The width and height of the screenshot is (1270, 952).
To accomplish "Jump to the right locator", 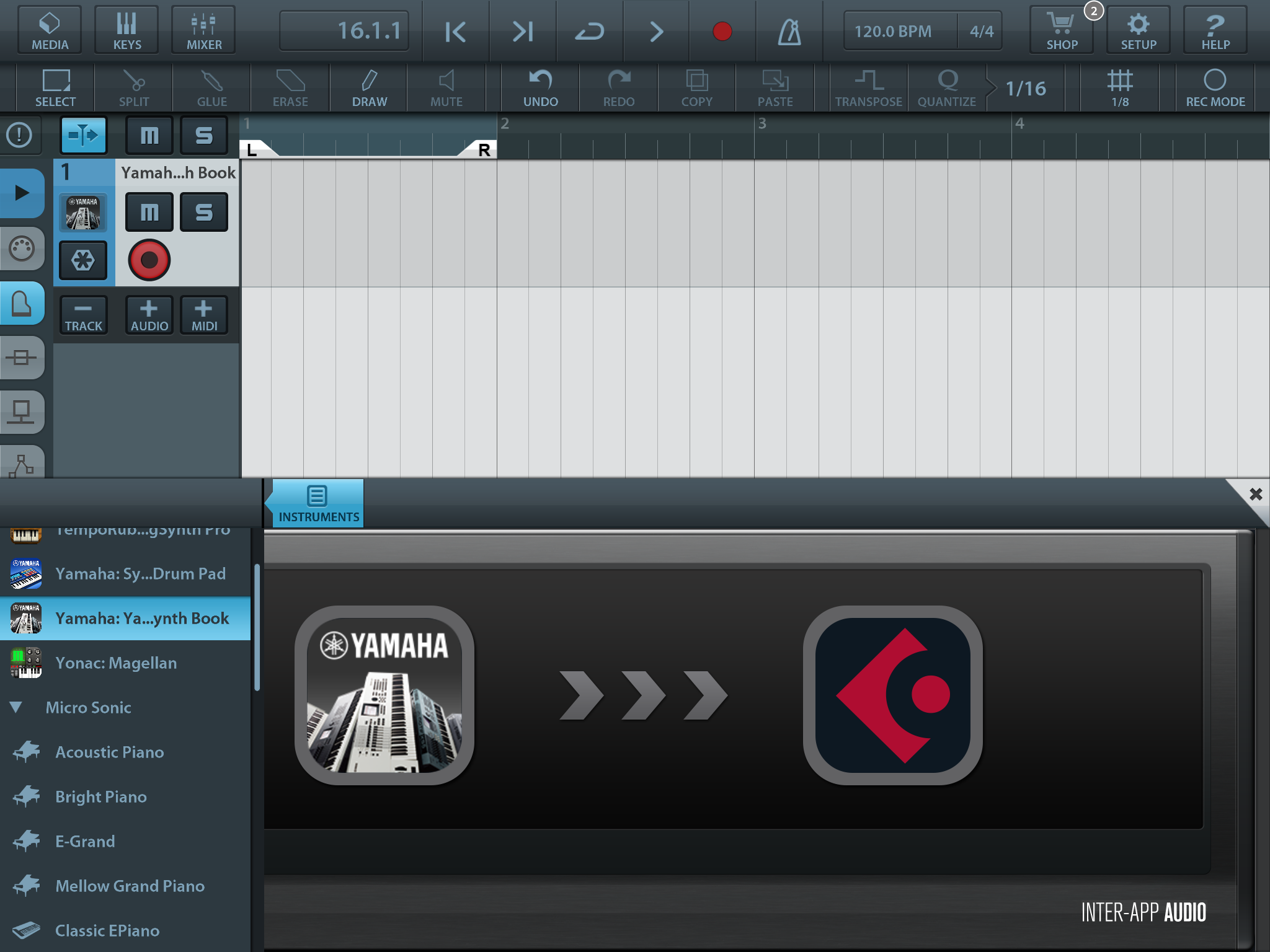I will [523, 31].
